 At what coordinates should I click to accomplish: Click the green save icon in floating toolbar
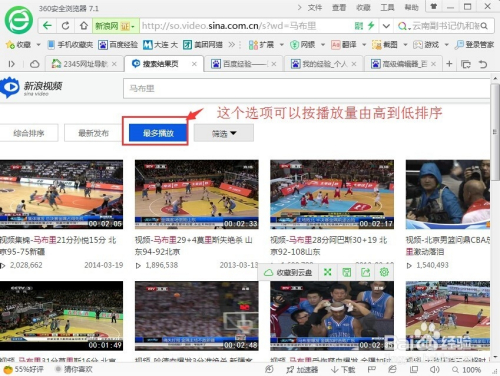347,272
